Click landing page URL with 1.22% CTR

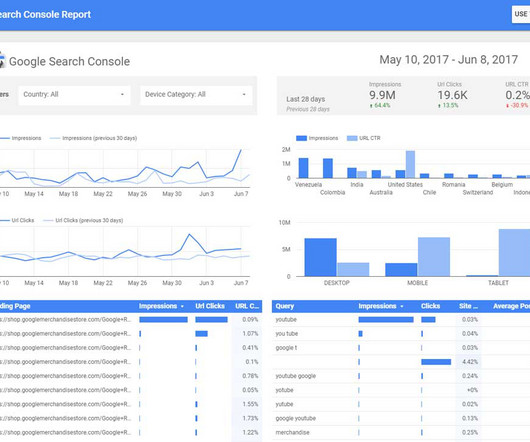[66, 433]
